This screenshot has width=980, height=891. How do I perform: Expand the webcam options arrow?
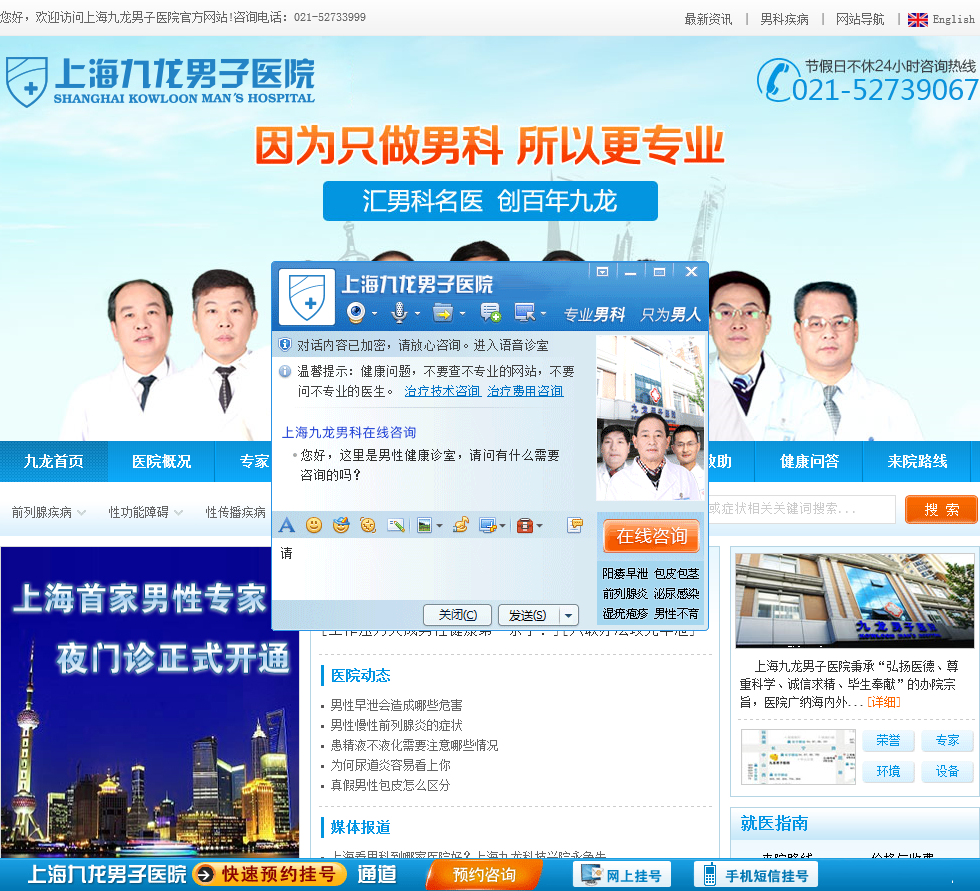point(374,313)
